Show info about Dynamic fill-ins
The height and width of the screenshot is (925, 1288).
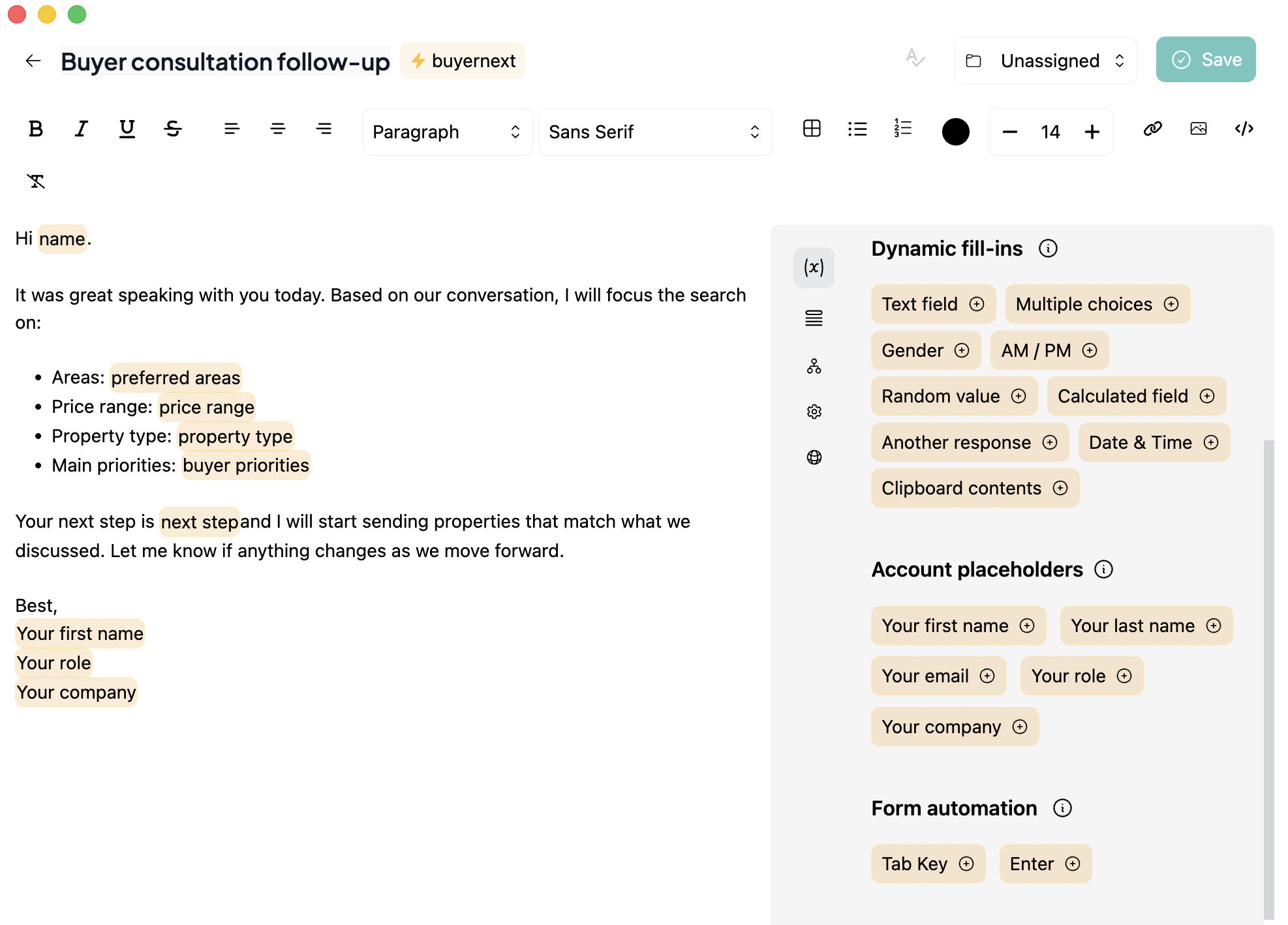1048,249
